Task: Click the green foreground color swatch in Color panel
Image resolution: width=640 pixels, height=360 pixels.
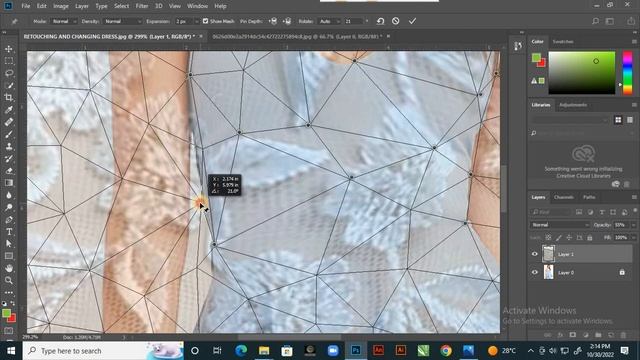Action: point(536,58)
